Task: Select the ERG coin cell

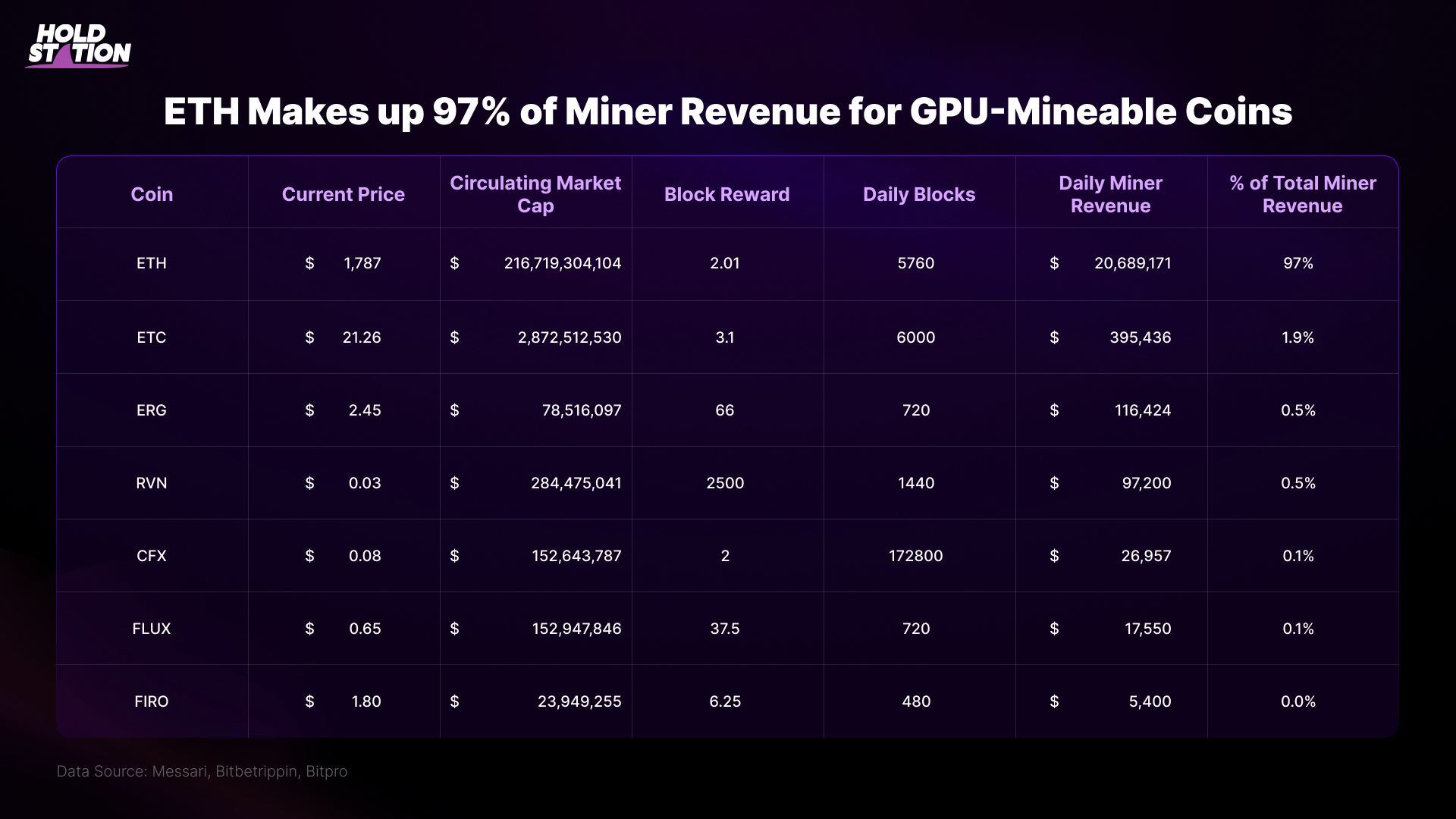Action: point(152,410)
